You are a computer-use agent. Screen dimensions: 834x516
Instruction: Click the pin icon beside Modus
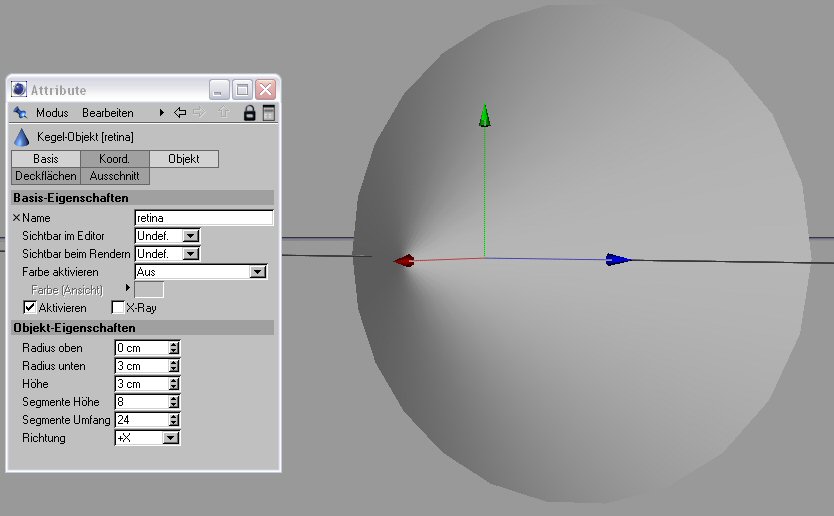pos(20,113)
